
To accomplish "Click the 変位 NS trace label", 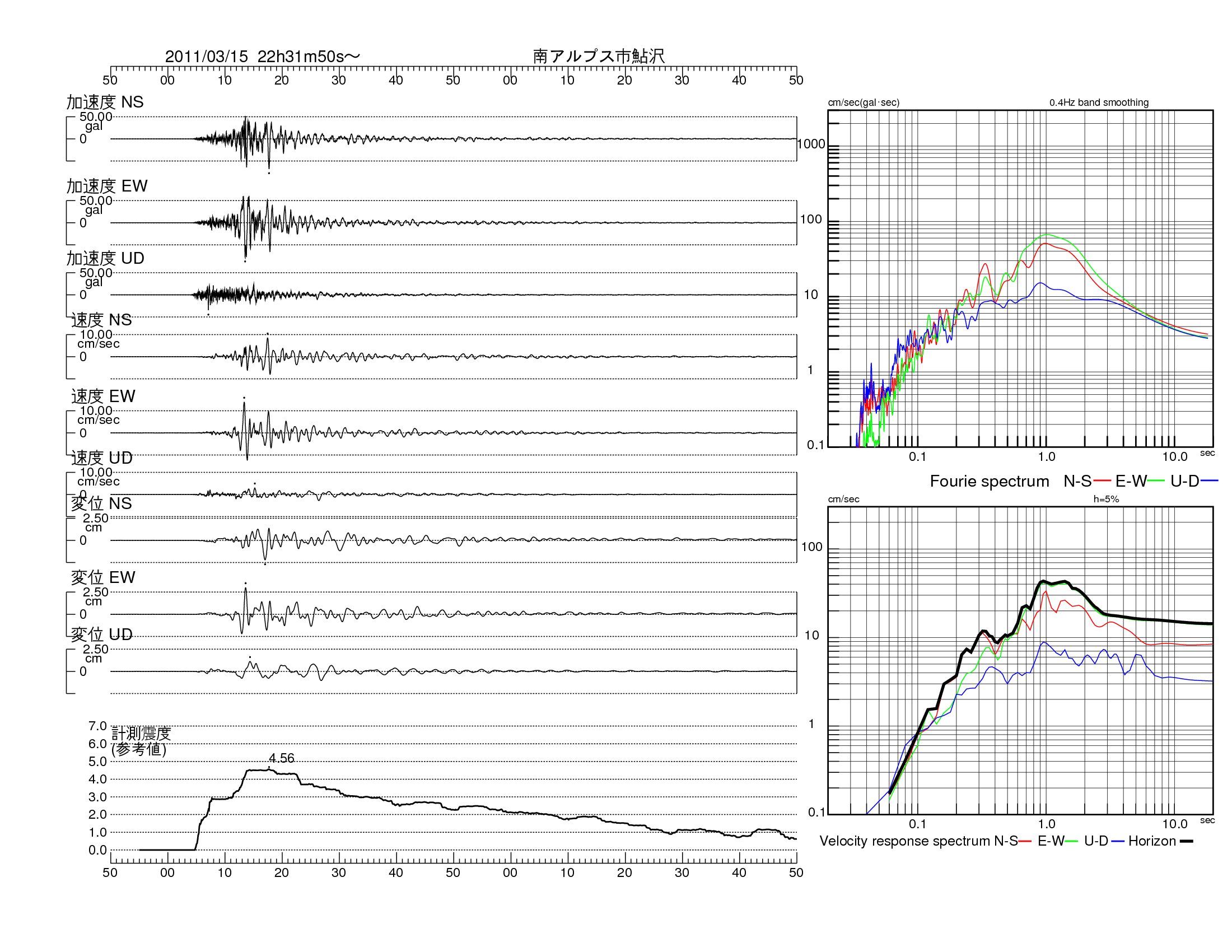I will pos(101,503).
